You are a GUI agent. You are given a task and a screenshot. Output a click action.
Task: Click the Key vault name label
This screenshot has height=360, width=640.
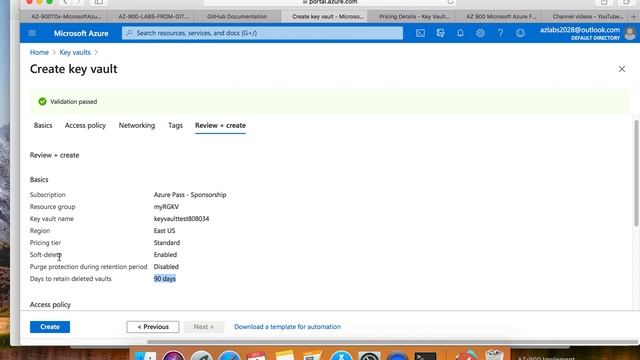[52, 219]
